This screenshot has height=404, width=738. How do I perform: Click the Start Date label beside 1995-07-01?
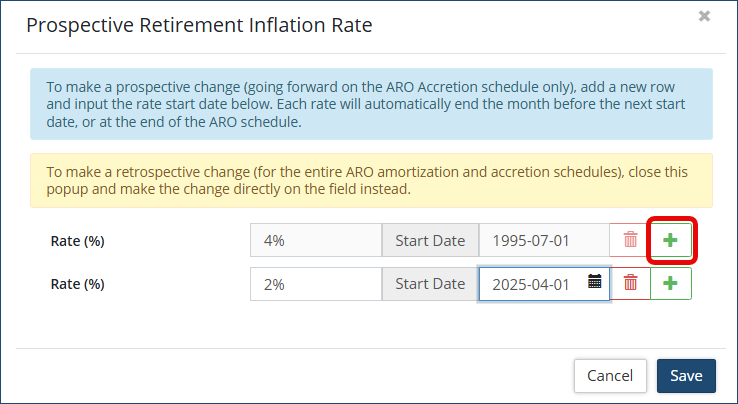[x=430, y=241]
